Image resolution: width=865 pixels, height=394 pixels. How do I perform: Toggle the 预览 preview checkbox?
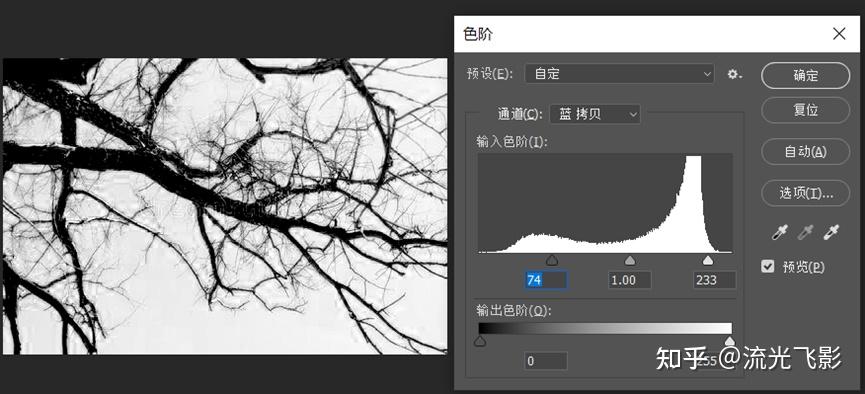coord(767,267)
